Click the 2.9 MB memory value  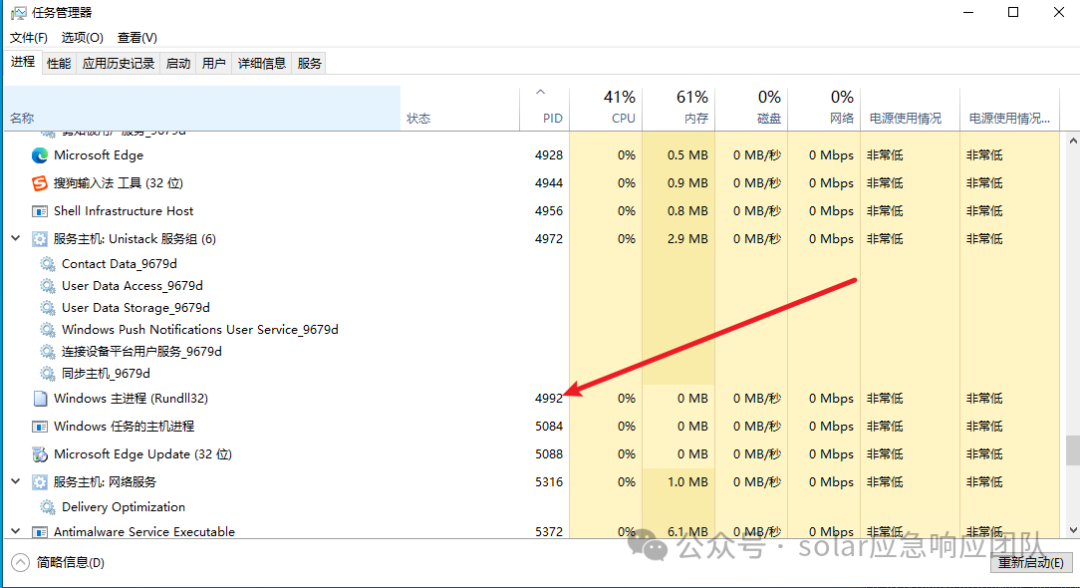click(687, 239)
